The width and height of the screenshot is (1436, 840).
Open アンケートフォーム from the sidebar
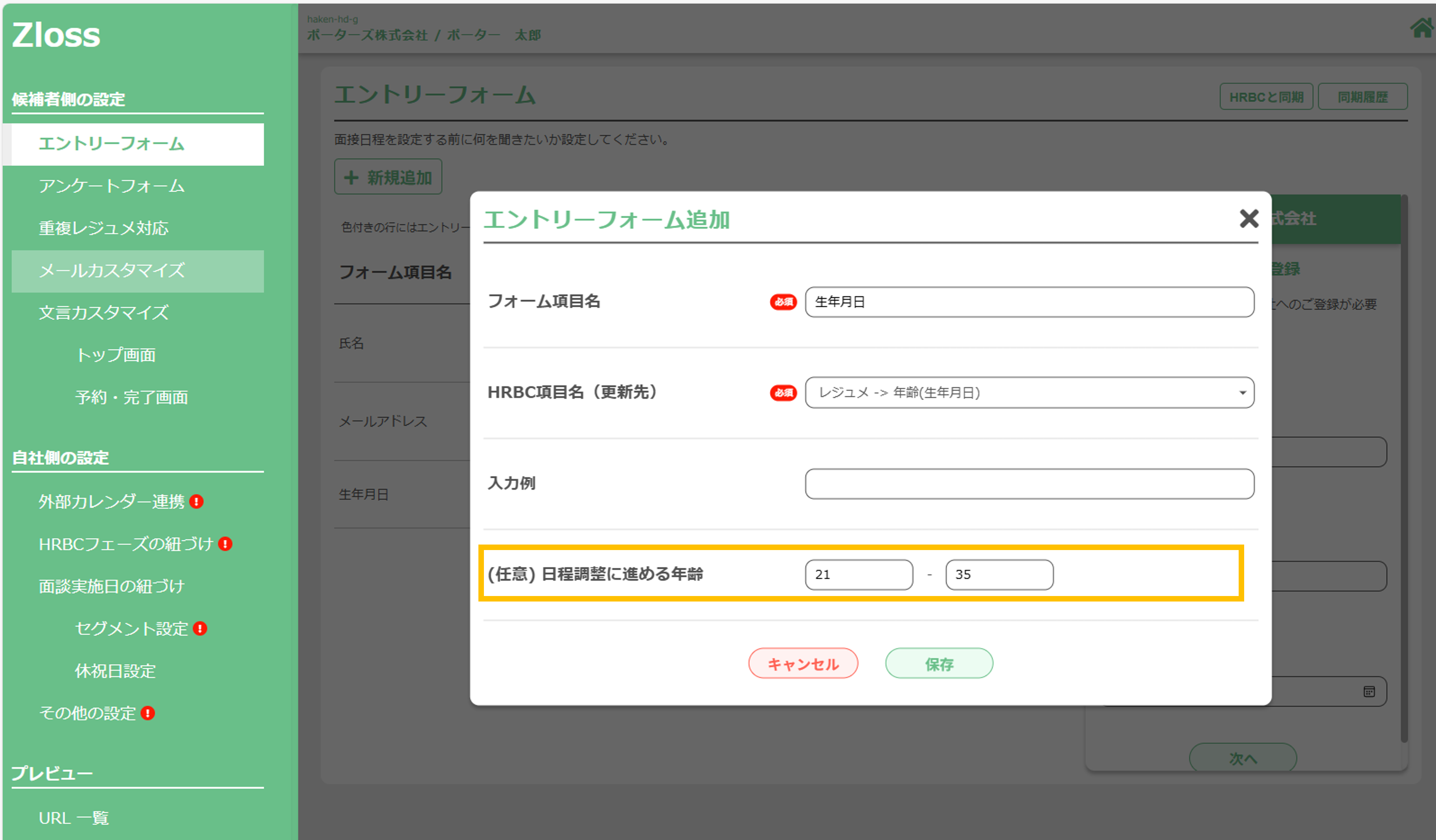pyautogui.click(x=111, y=186)
